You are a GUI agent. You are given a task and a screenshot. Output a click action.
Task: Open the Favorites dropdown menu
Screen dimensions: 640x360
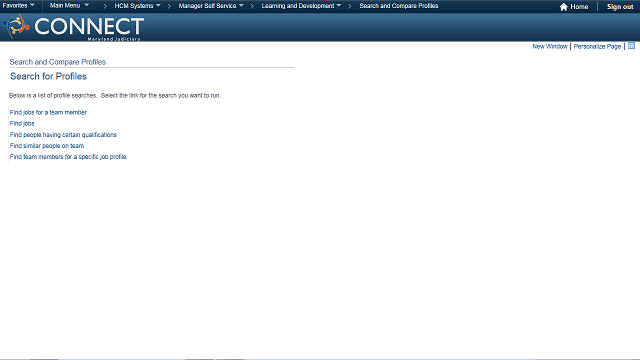18,6
